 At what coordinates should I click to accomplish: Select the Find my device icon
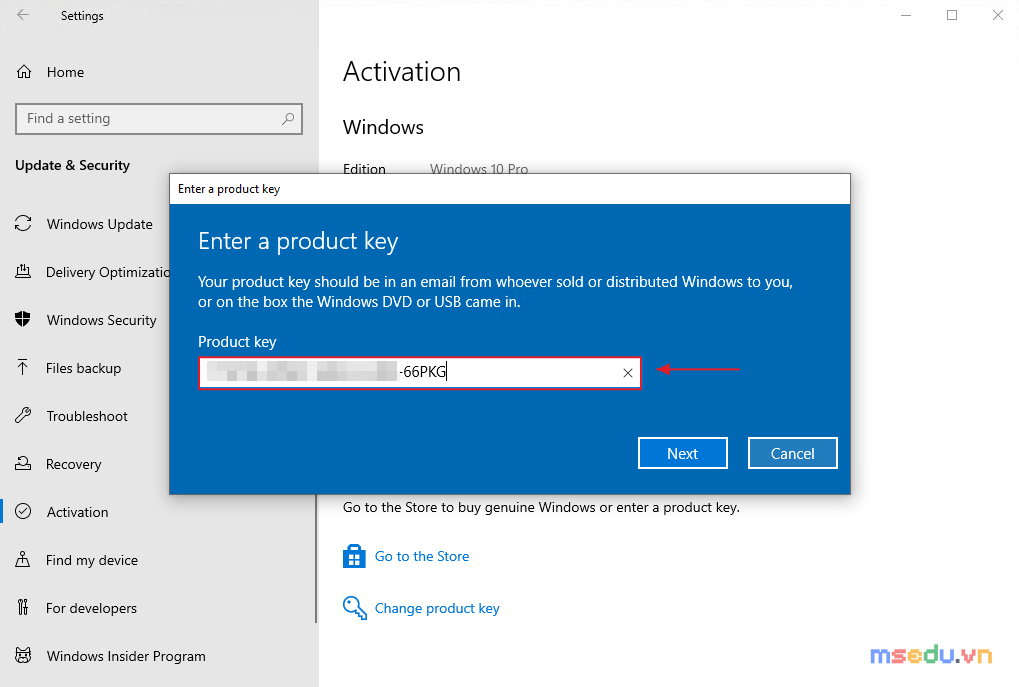pyautogui.click(x=23, y=560)
